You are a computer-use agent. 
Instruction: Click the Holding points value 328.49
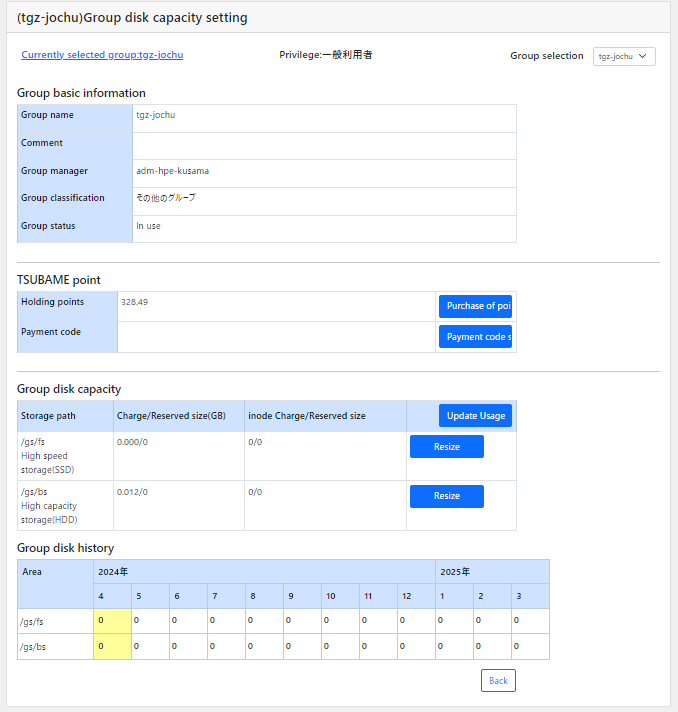134,302
